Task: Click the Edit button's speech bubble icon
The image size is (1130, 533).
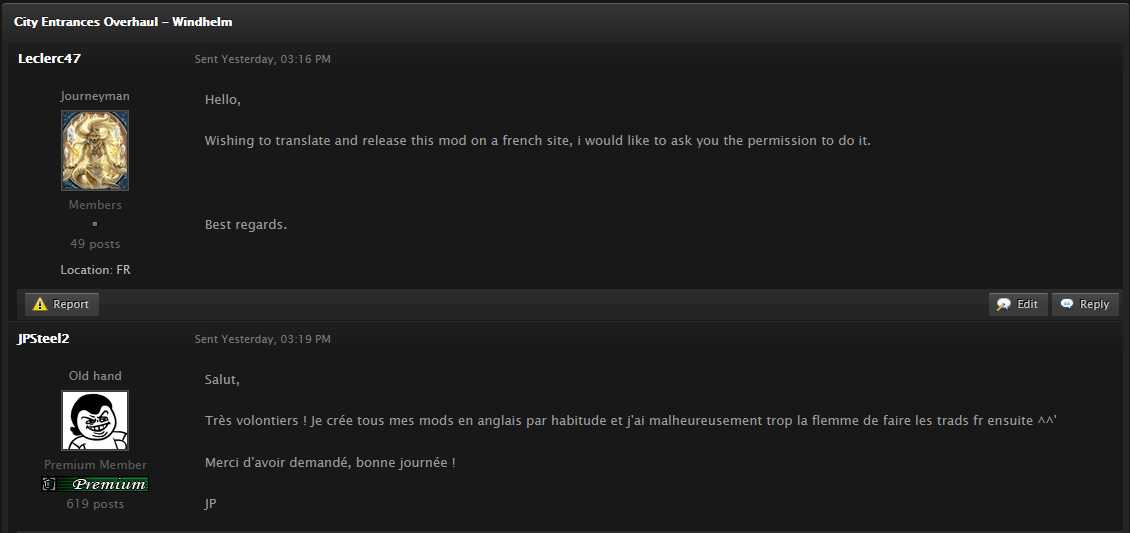Action: coord(1003,304)
